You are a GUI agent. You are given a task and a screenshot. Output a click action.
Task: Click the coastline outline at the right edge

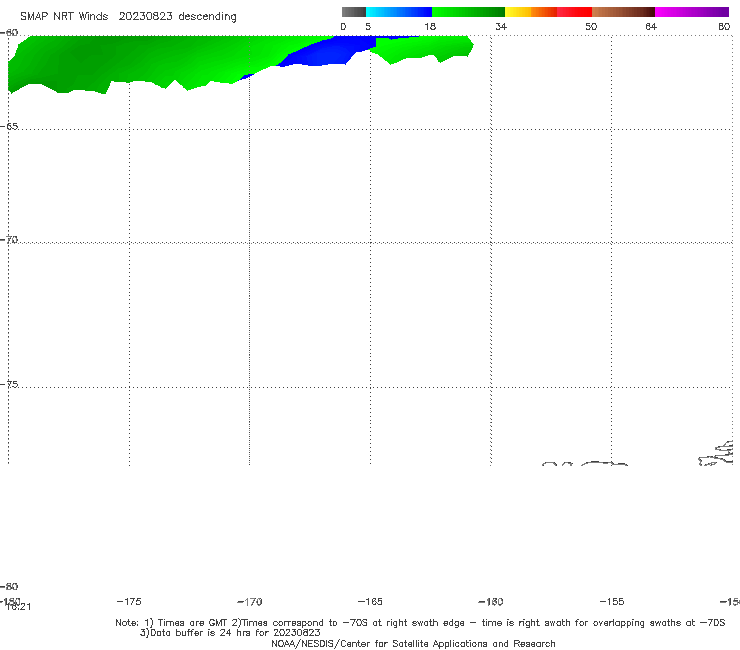(x=717, y=454)
